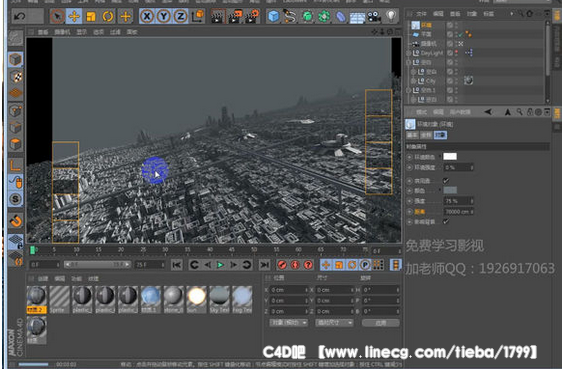Switch to the Coordinates attribute tab
This screenshot has width=563, height=369.
tap(426, 135)
